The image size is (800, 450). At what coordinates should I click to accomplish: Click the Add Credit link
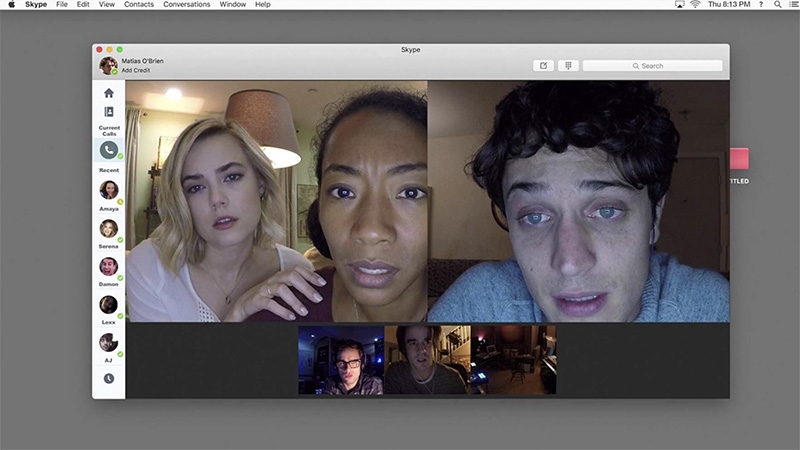(136, 70)
